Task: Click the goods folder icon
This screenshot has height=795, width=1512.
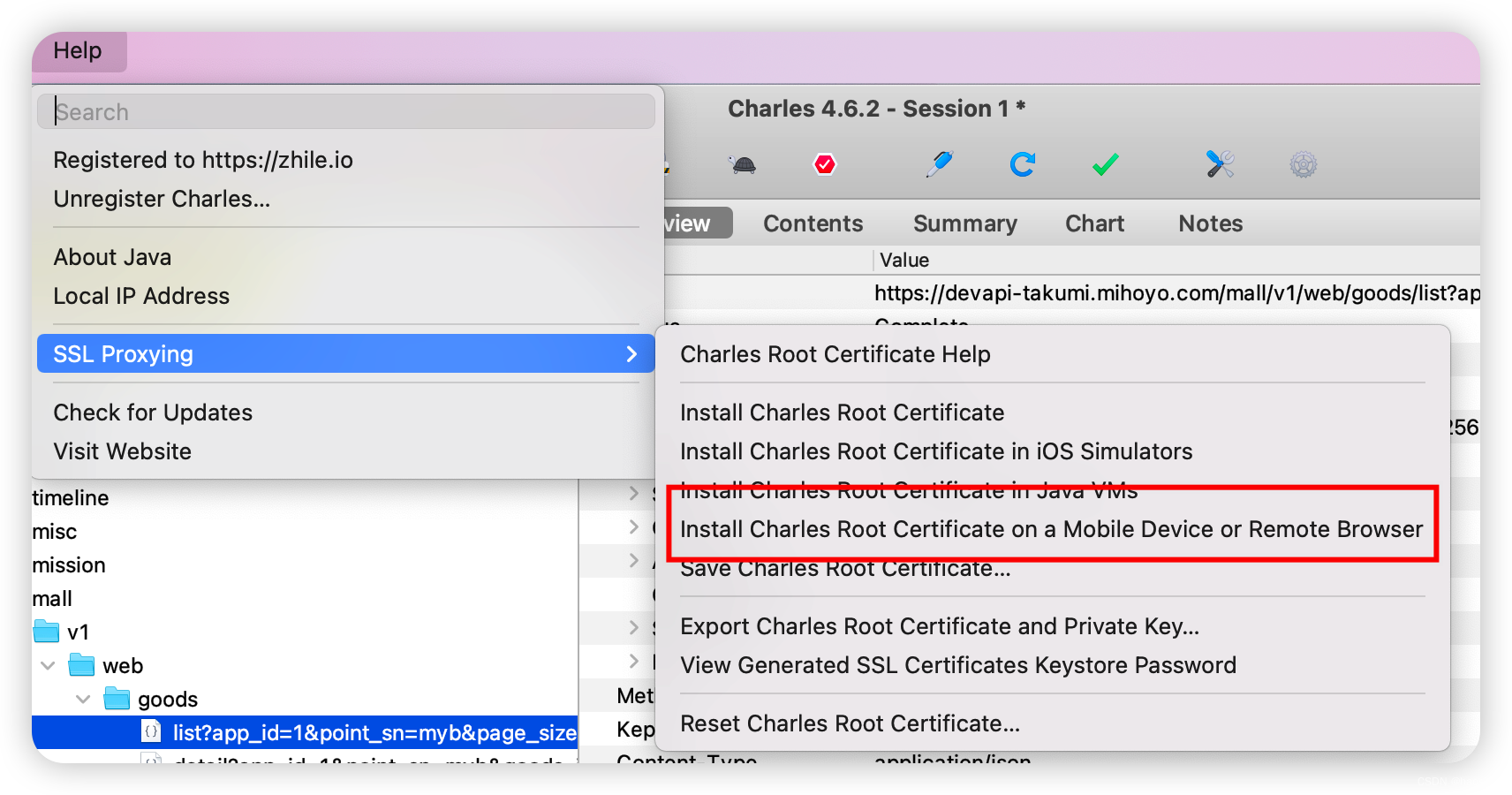Action: click(x=117, y=699)
